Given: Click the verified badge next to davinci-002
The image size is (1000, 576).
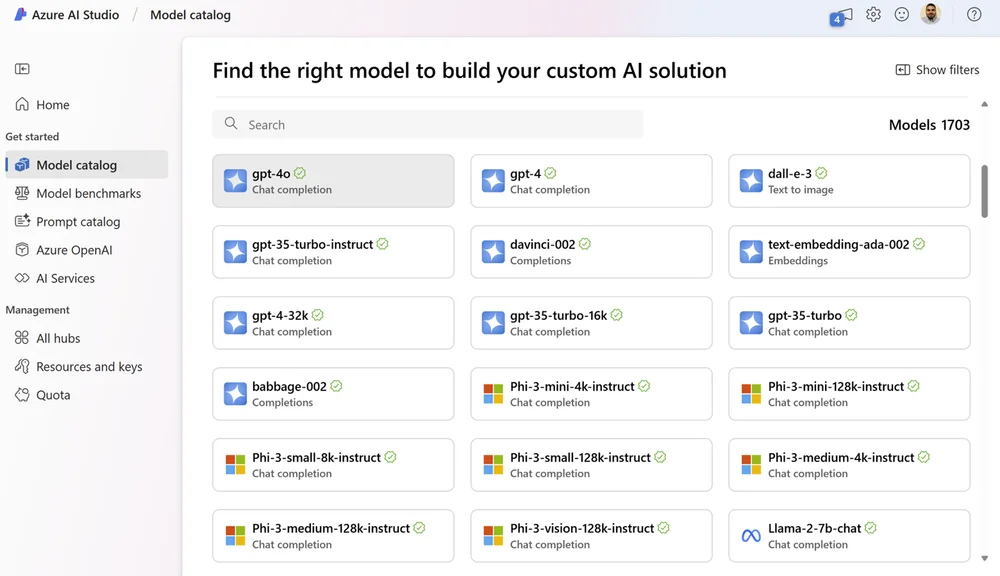Looking at the screenshot, I should point(585,244).
